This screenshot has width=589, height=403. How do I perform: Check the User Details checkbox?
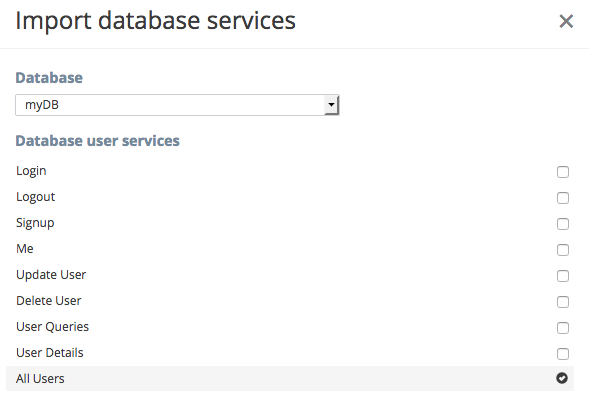pyautogui.click(x=562, y=353)
